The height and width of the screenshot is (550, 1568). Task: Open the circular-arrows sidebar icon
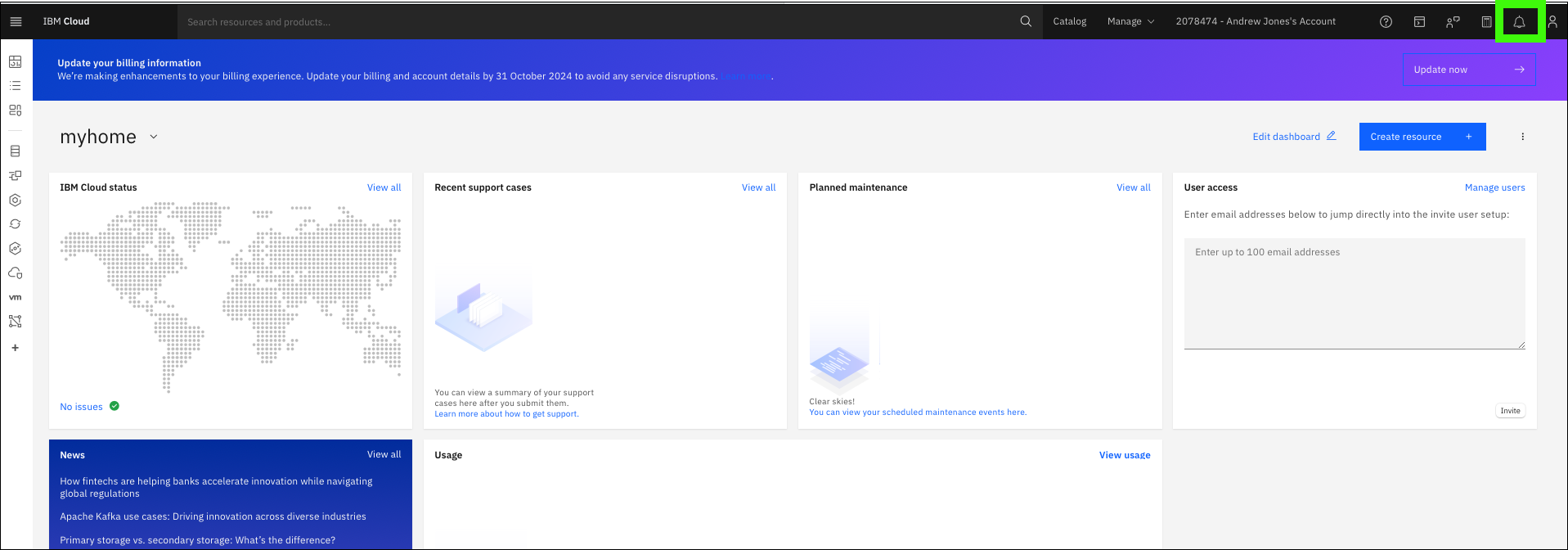[15, 223]
